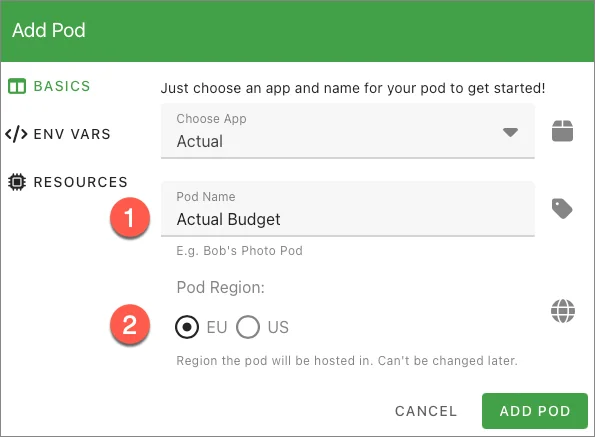Click the Choose App label in dropdown
This screenshot has width=595, height=437.
coord(211,119)
